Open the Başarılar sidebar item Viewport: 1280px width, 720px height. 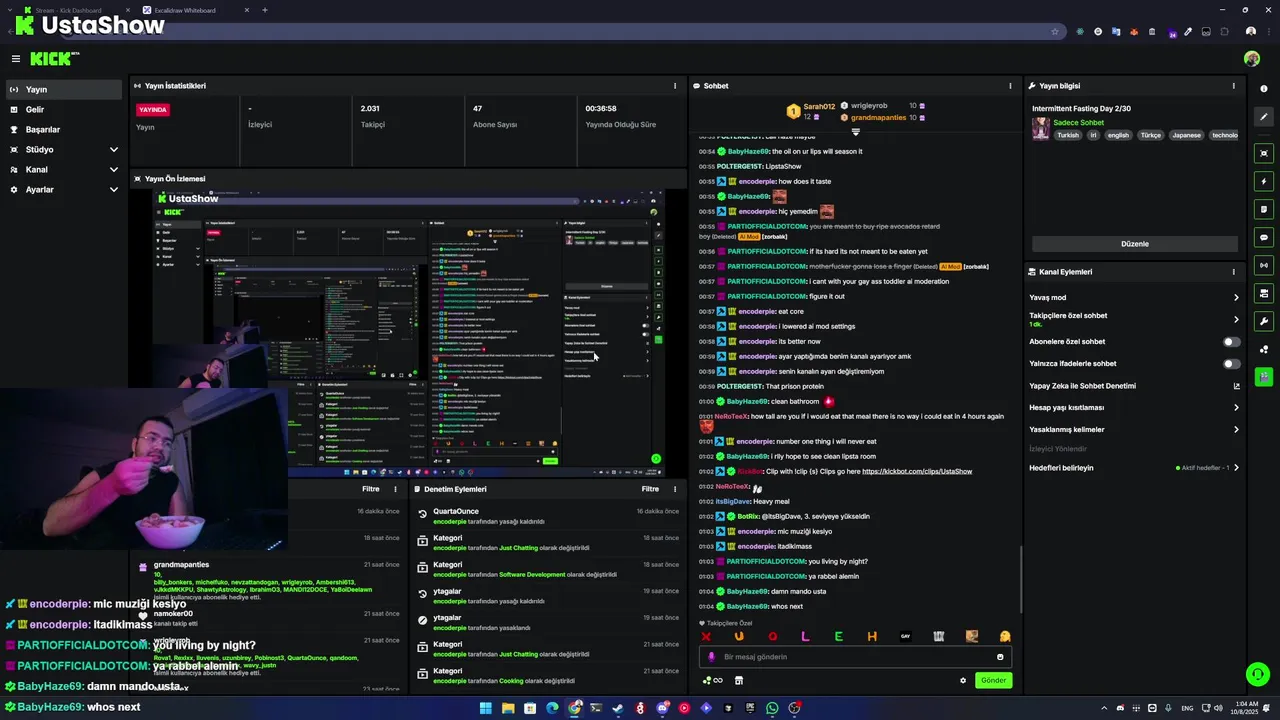63,129
